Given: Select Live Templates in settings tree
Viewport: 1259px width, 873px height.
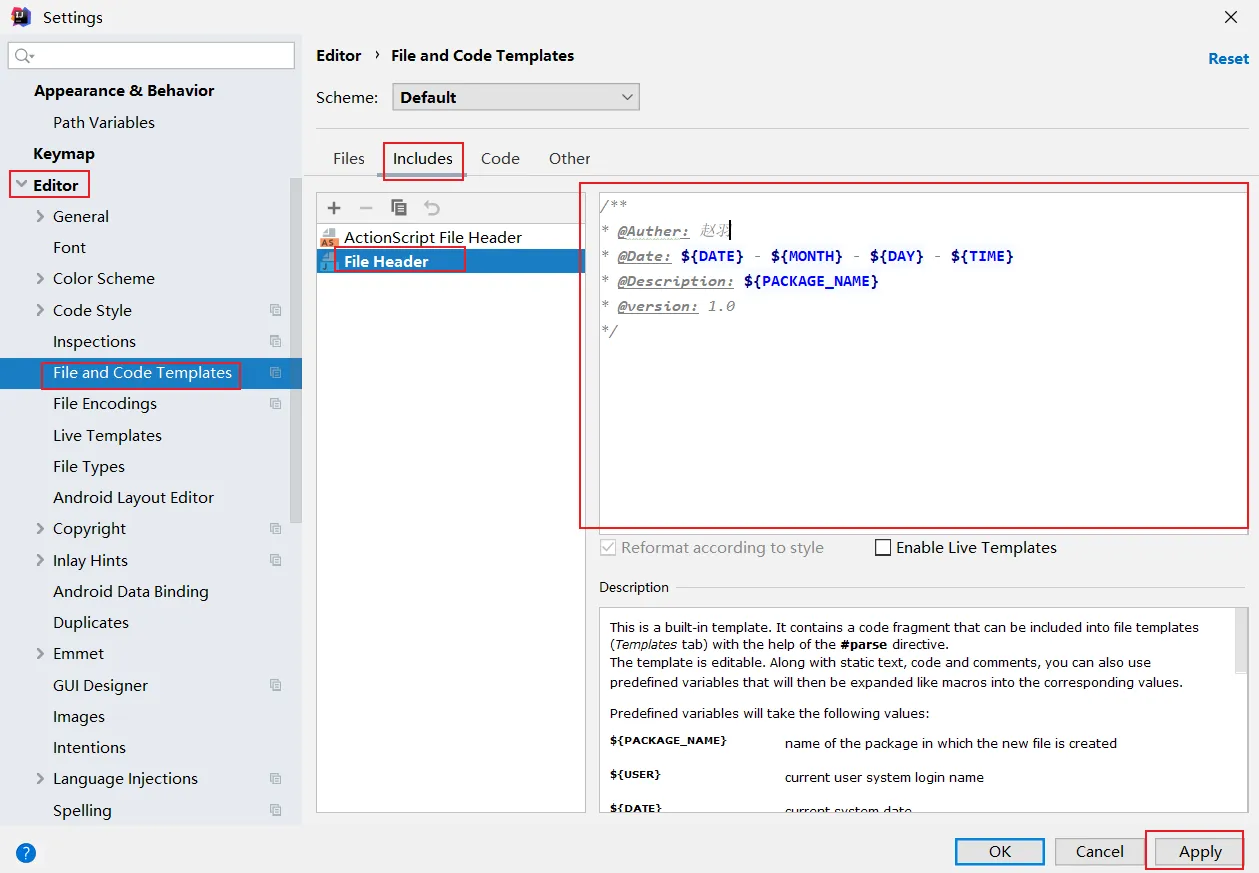Looking at the screenshot, I should click(107, 436).
